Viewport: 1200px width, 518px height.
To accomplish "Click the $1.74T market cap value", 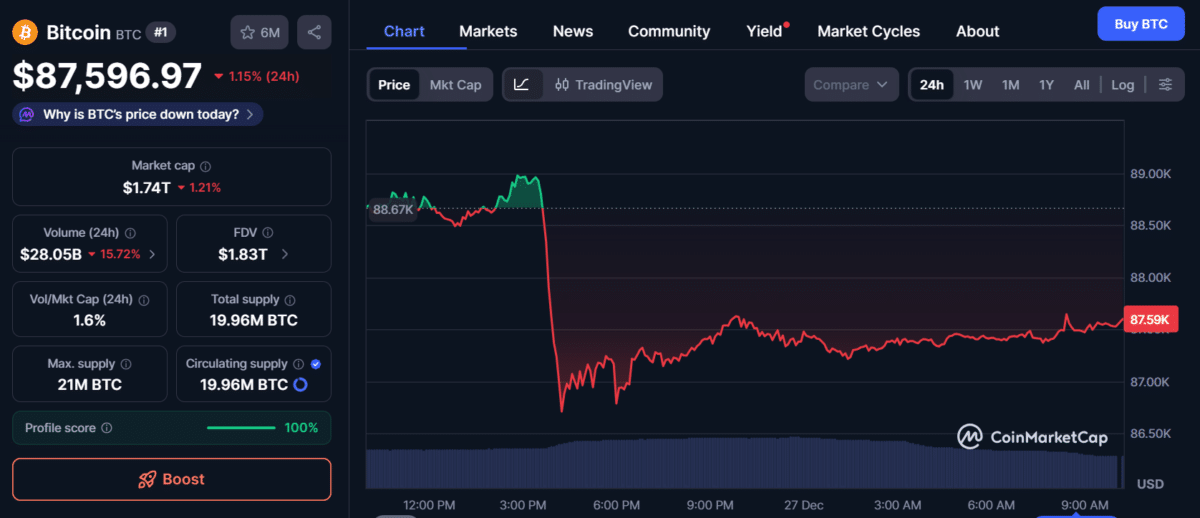I will coord(147,187).
